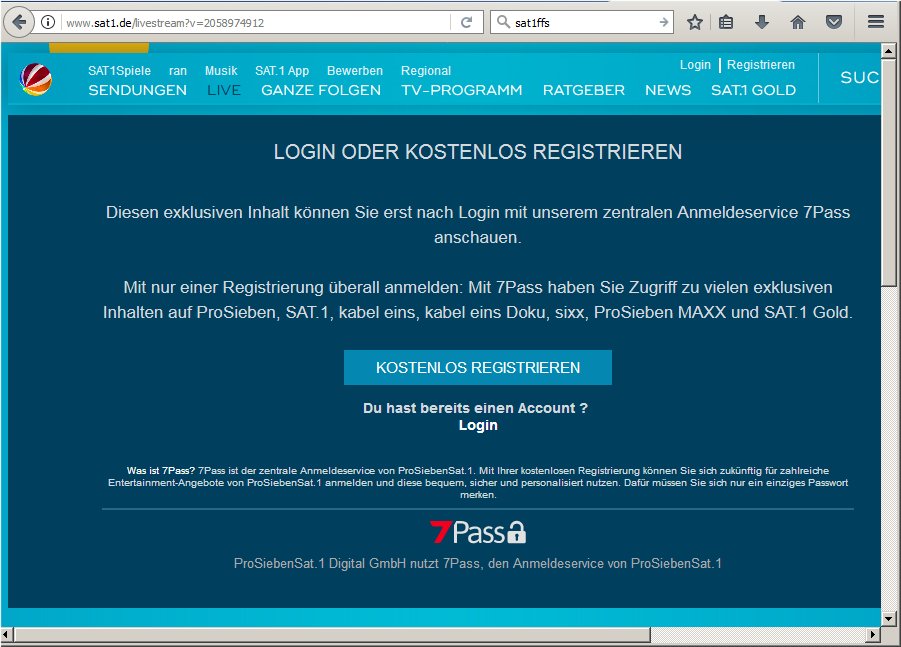Click vertical scrollbar down arrow
Screen dimensions: 901x647
point(889,619)
